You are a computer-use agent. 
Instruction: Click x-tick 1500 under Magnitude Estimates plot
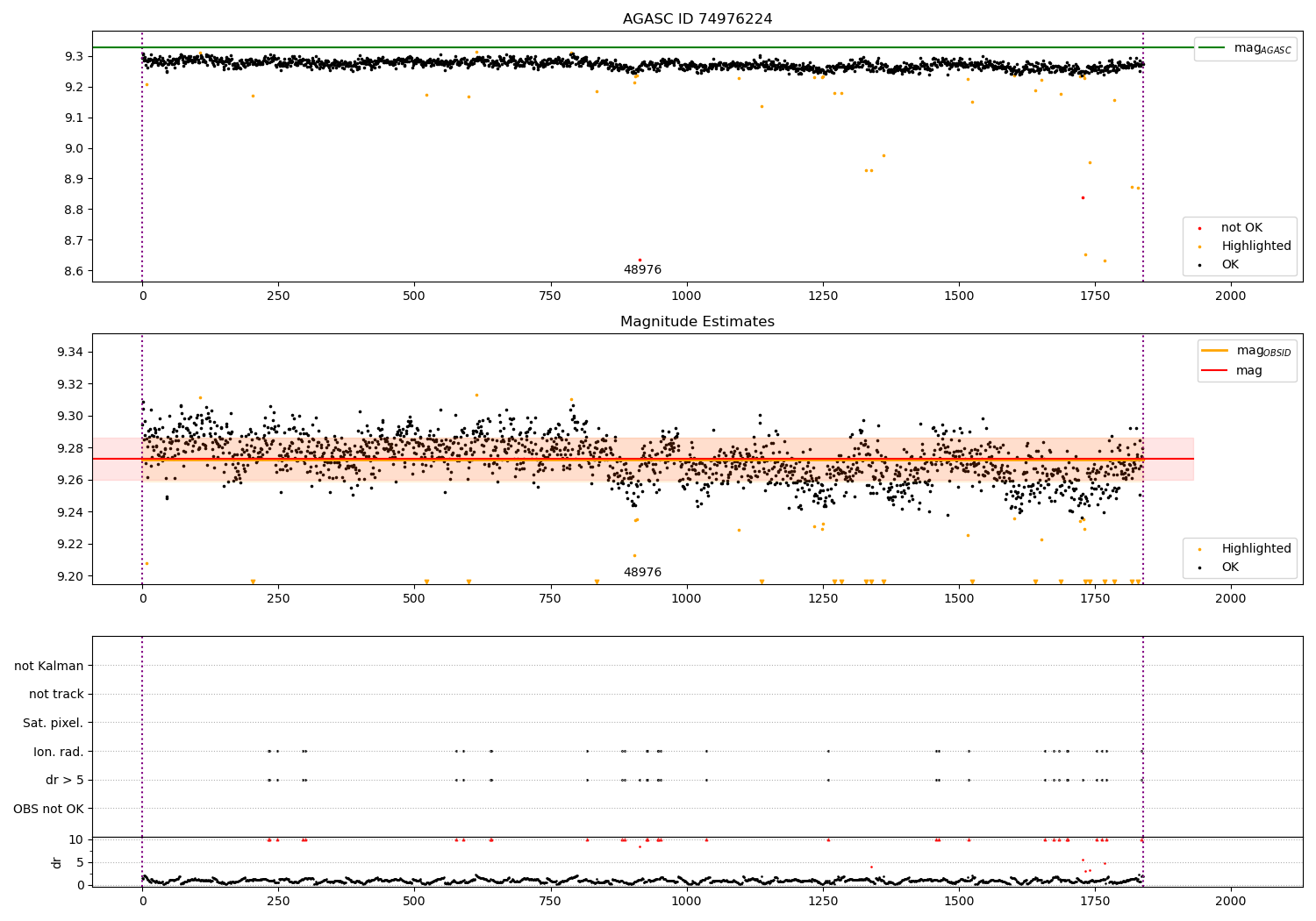tap(958, 599)
